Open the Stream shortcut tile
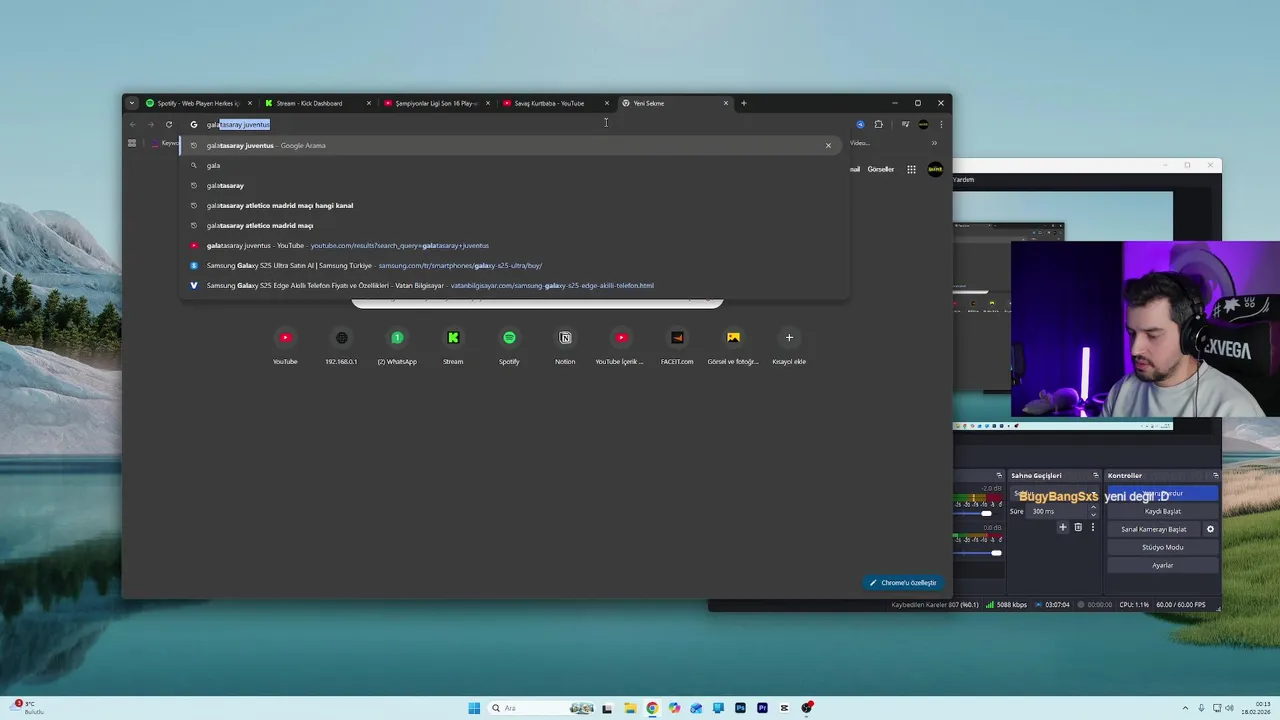This screenshot has width=1280, height=720. (x=453, y=346)
